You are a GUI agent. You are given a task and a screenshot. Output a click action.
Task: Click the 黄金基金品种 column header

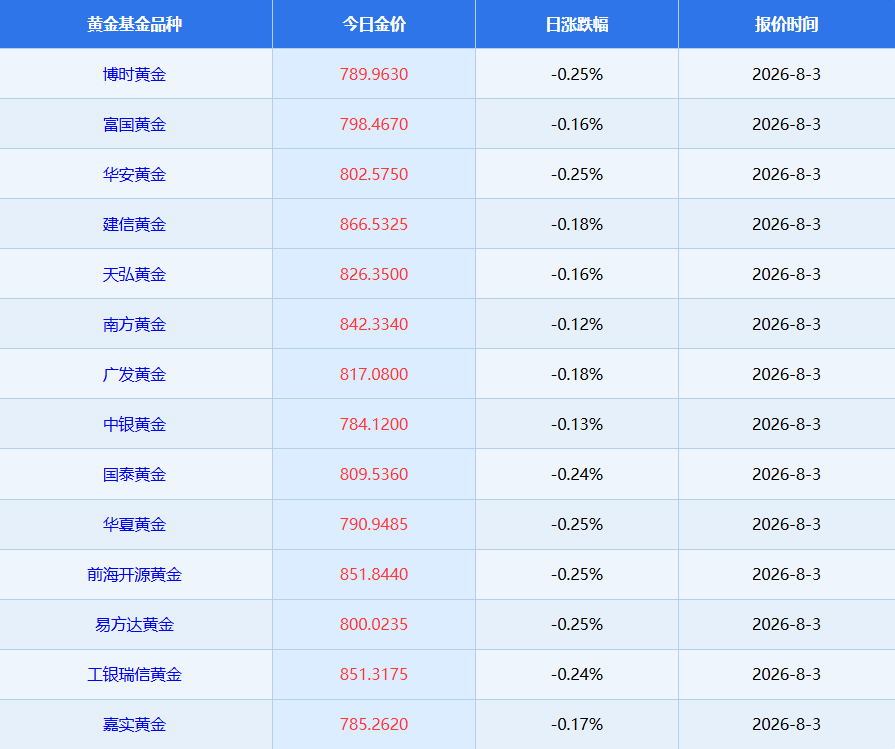pos(134,24)
